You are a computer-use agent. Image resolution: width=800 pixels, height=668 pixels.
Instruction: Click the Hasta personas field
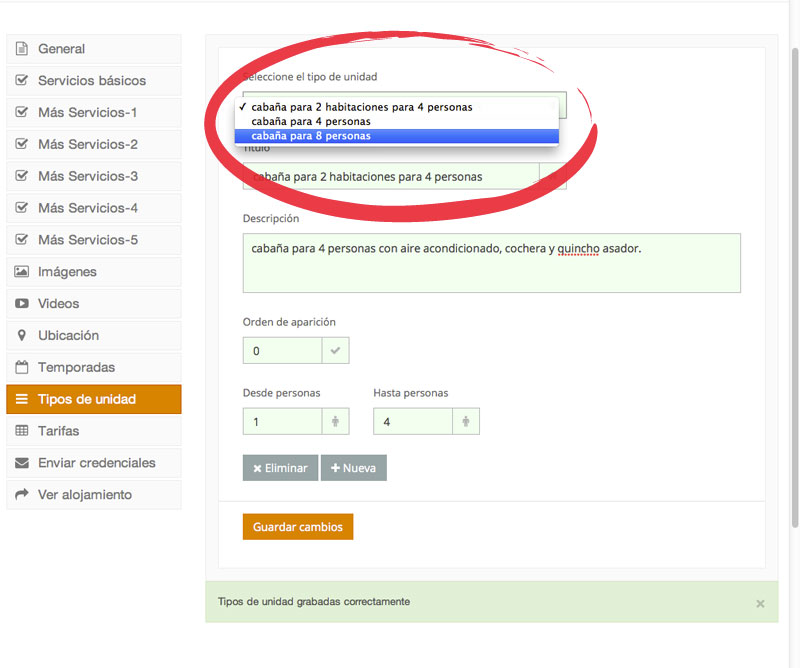(413, 422)
